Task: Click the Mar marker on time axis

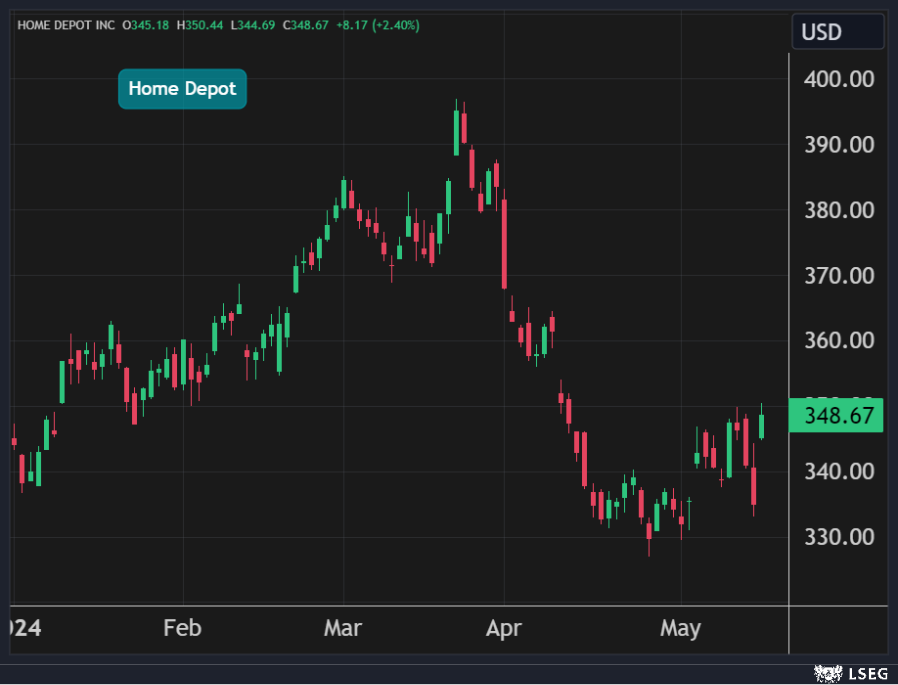Action: 343,628
